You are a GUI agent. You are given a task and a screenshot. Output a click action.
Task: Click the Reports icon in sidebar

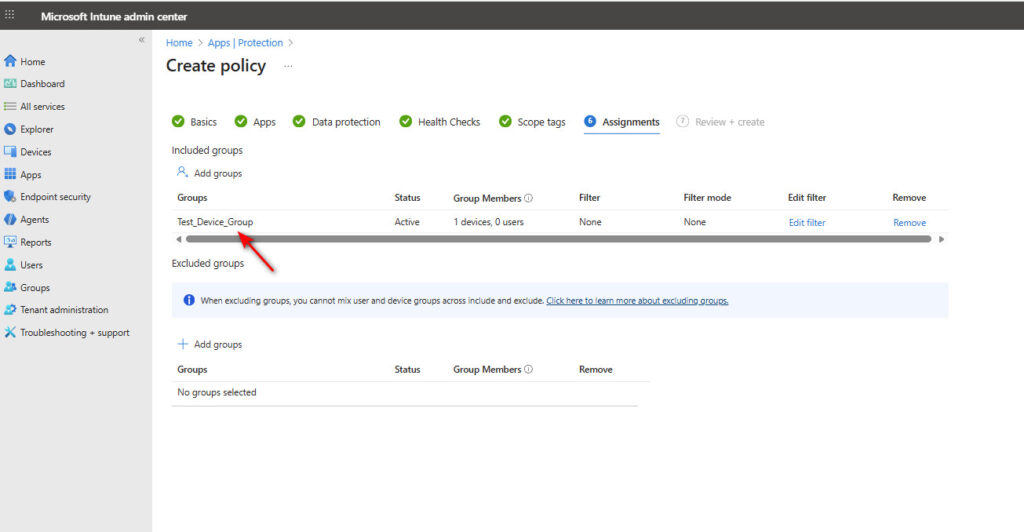(x=10, y=242)
